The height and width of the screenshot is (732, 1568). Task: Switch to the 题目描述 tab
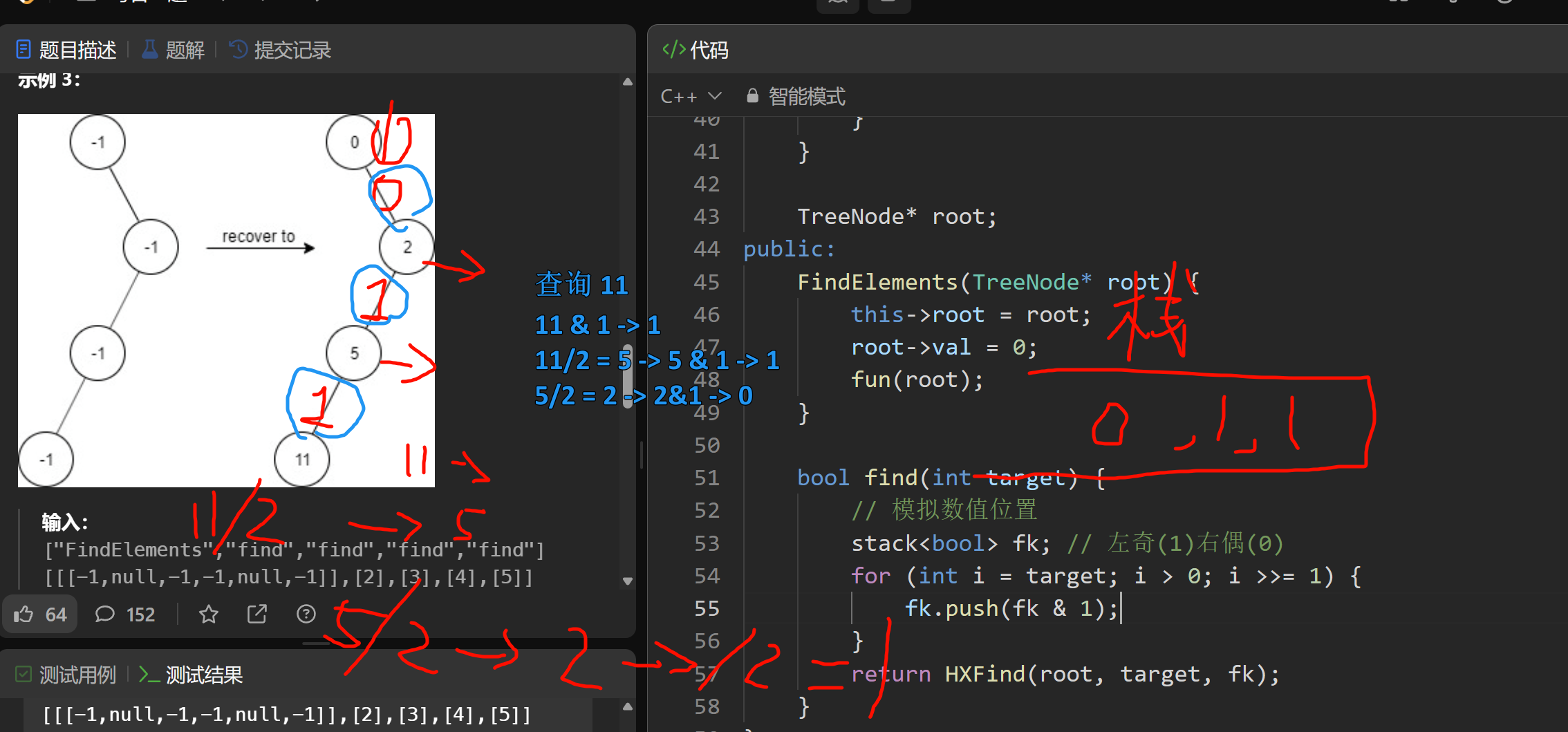(x=67, y=50)
